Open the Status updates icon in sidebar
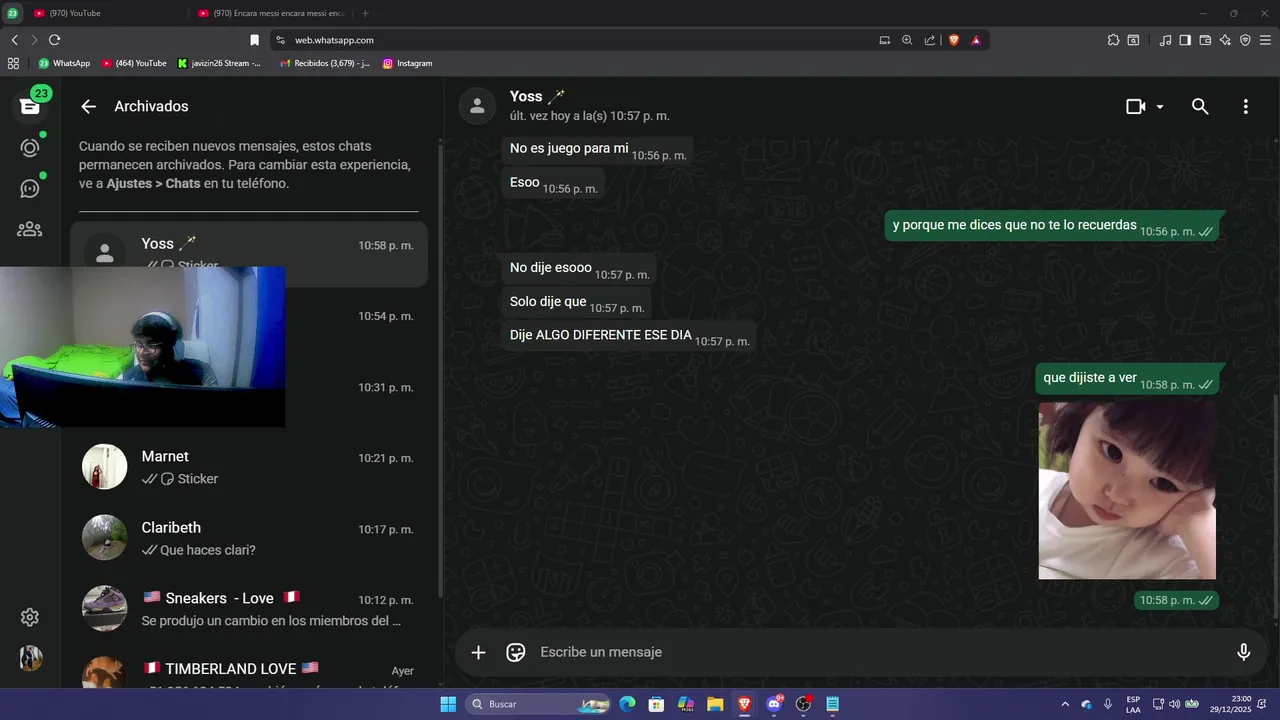This screenshot has width=1280, height=720. click(x=30, y=147)
